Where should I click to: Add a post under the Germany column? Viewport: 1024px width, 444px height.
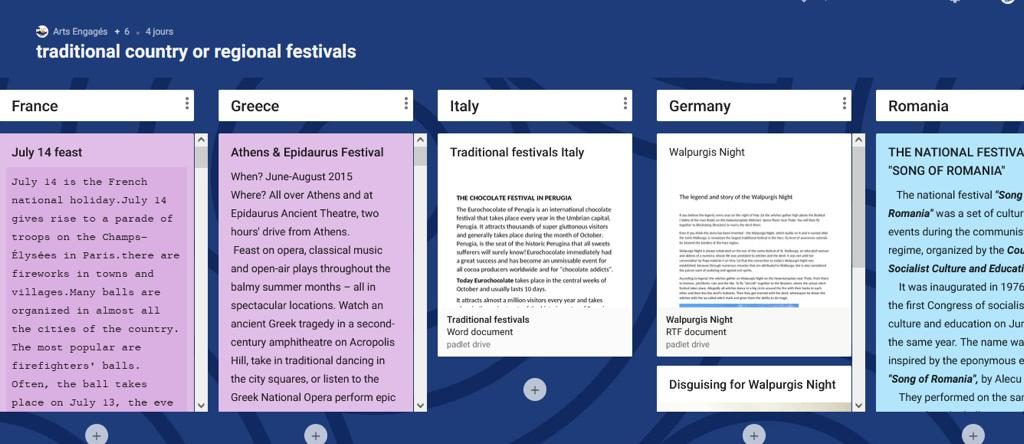pyautogui.click(x=754, y=435)
